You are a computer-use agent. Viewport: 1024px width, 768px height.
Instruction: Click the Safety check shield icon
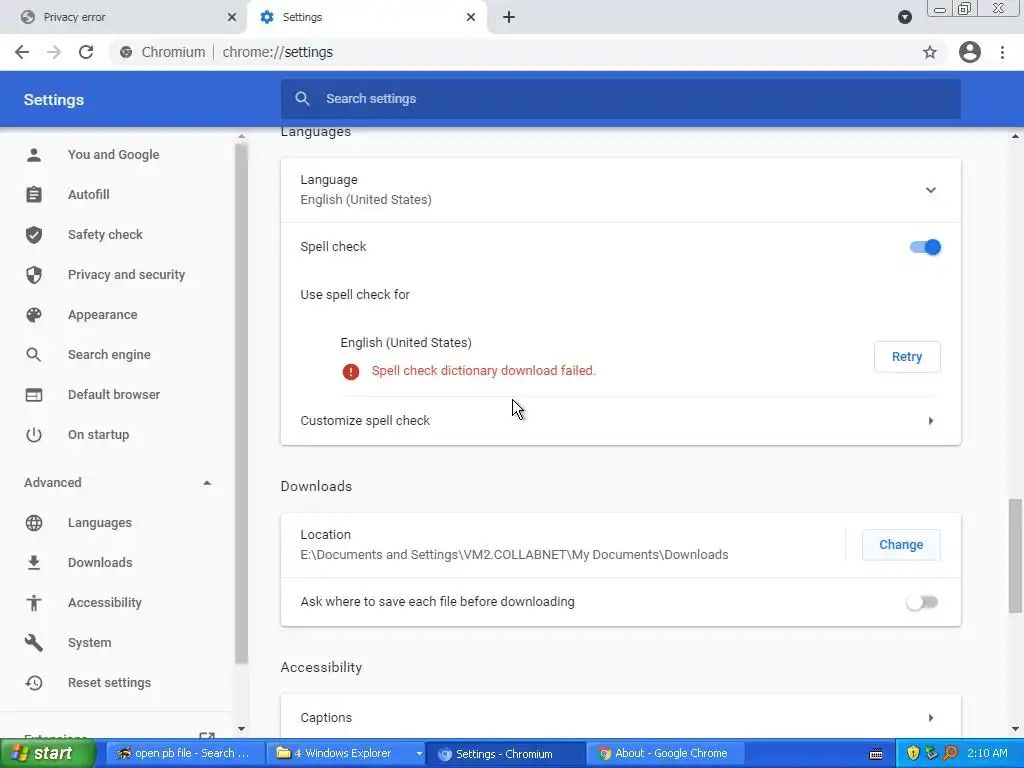[x=34, y=234]
